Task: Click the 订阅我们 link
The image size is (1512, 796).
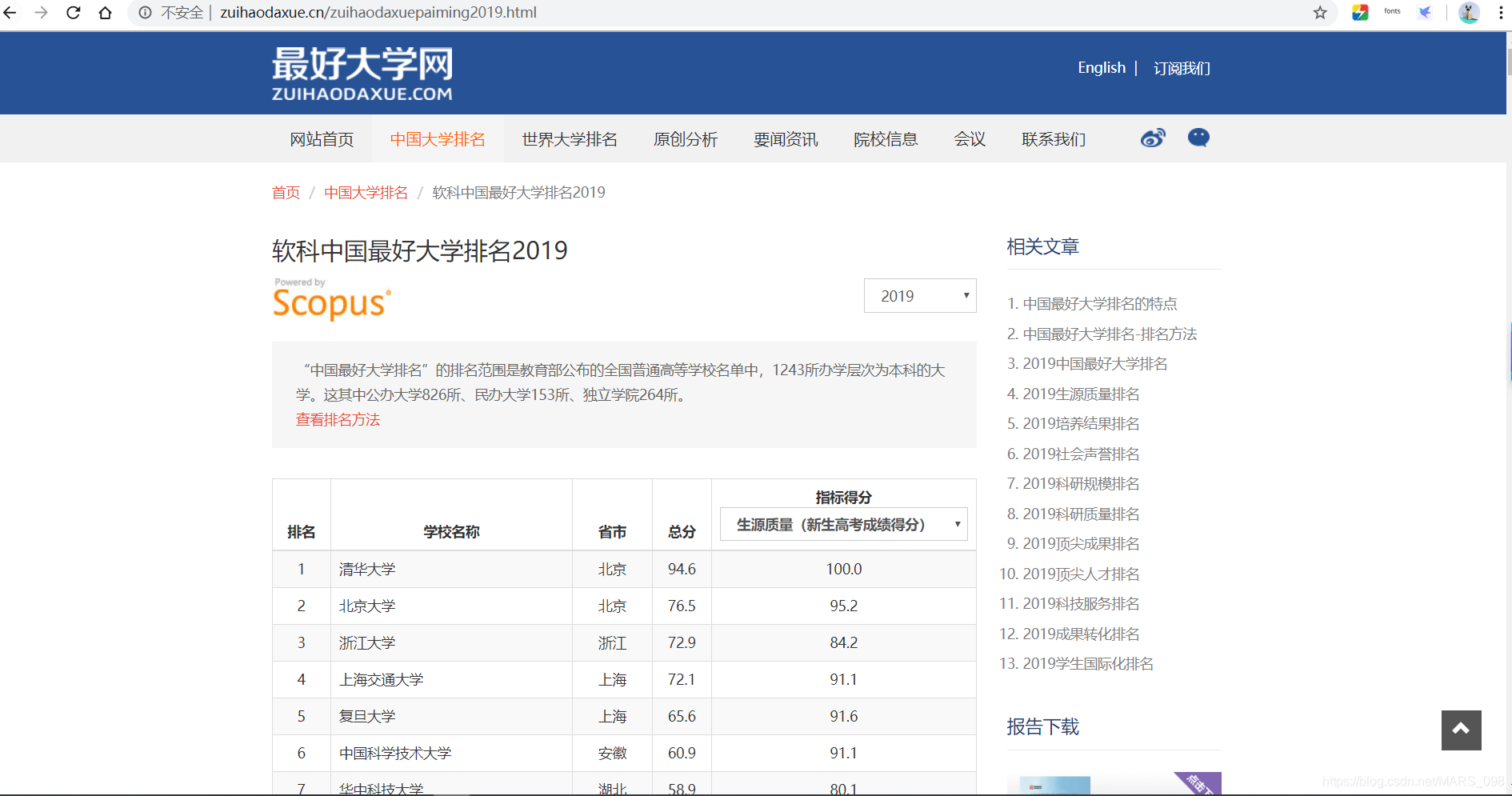Action: point(1182,69)
